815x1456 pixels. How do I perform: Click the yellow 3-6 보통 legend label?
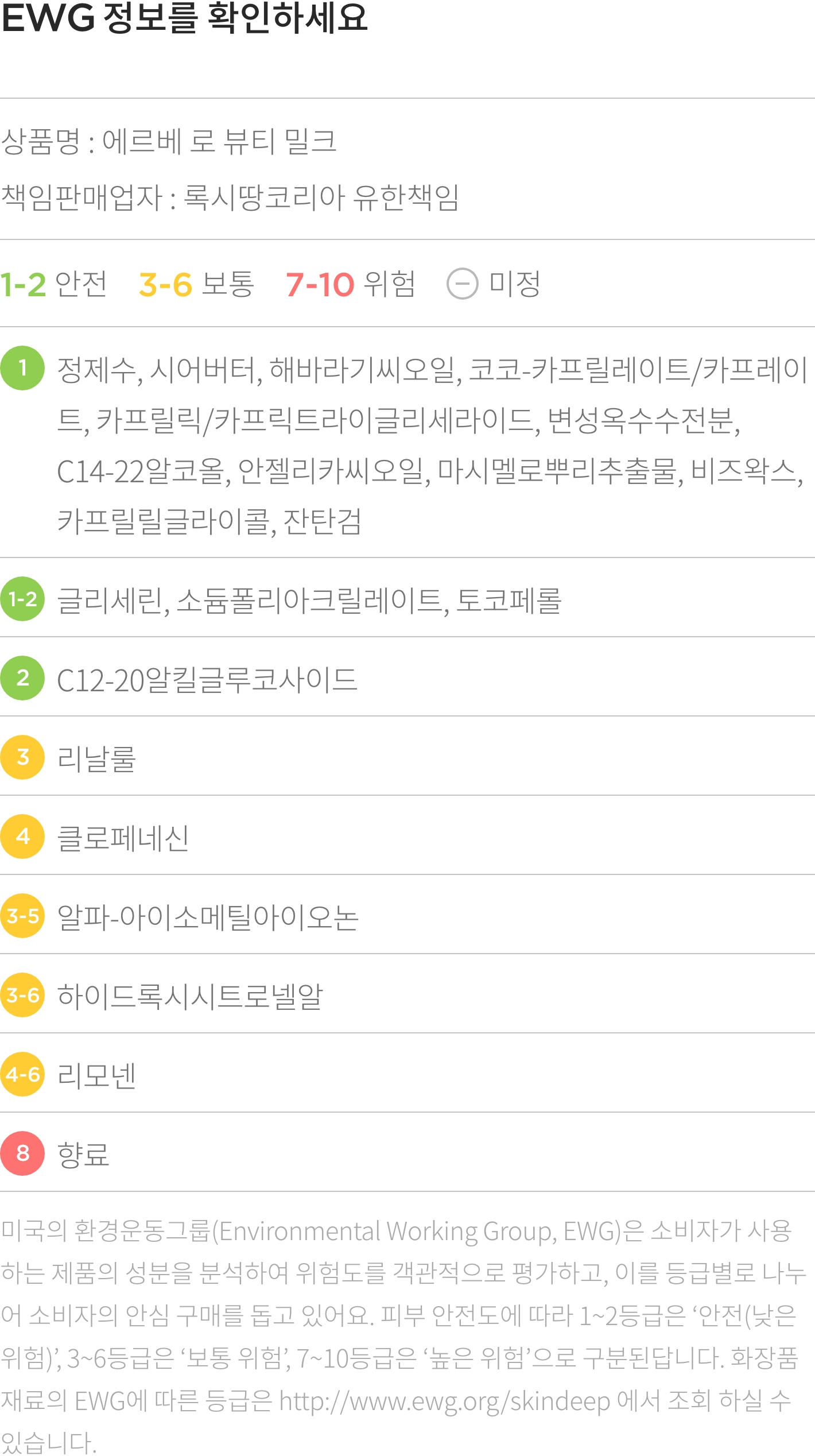196,284
